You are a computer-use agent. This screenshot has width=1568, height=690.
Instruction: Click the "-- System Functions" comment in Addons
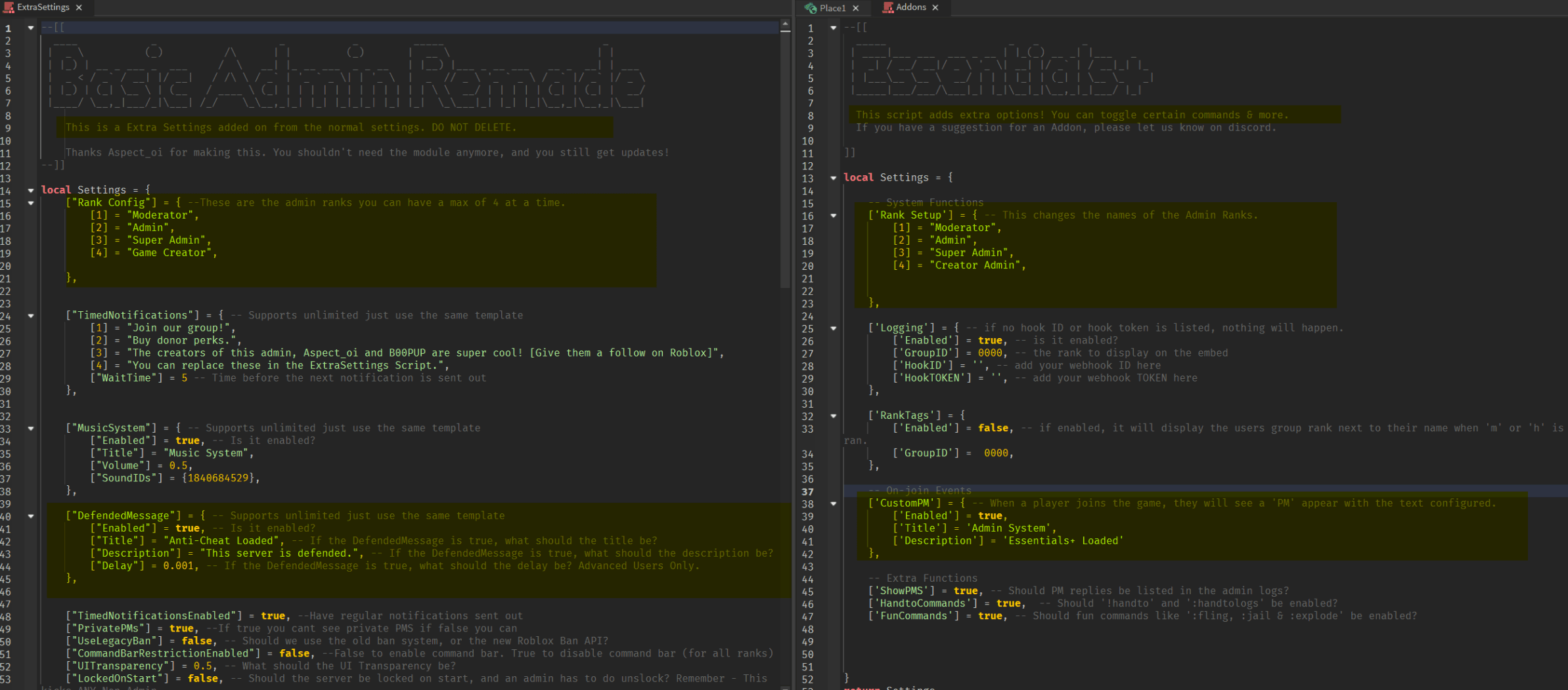(926, 203)
